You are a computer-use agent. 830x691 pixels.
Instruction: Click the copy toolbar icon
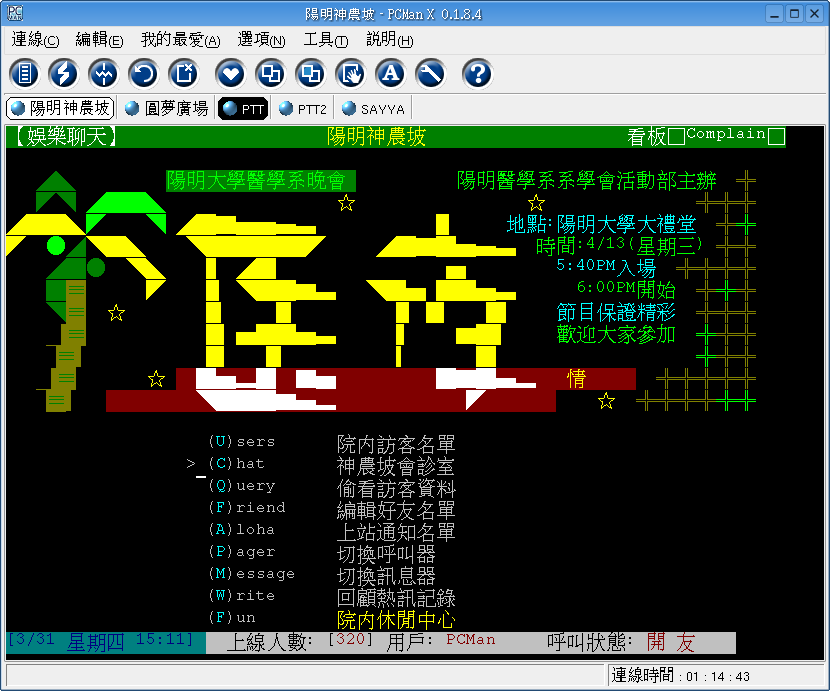tap(270, 74)
